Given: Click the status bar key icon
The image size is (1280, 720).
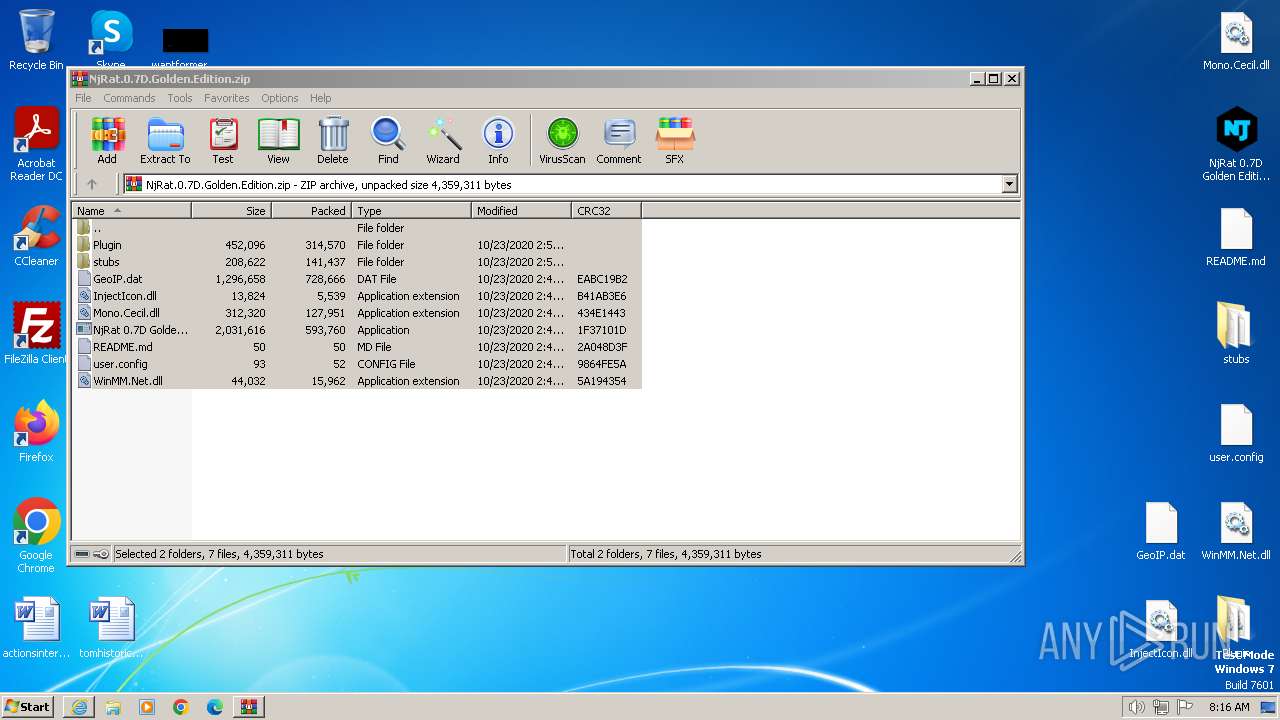Looking at the screenshot, I should 101,554.
